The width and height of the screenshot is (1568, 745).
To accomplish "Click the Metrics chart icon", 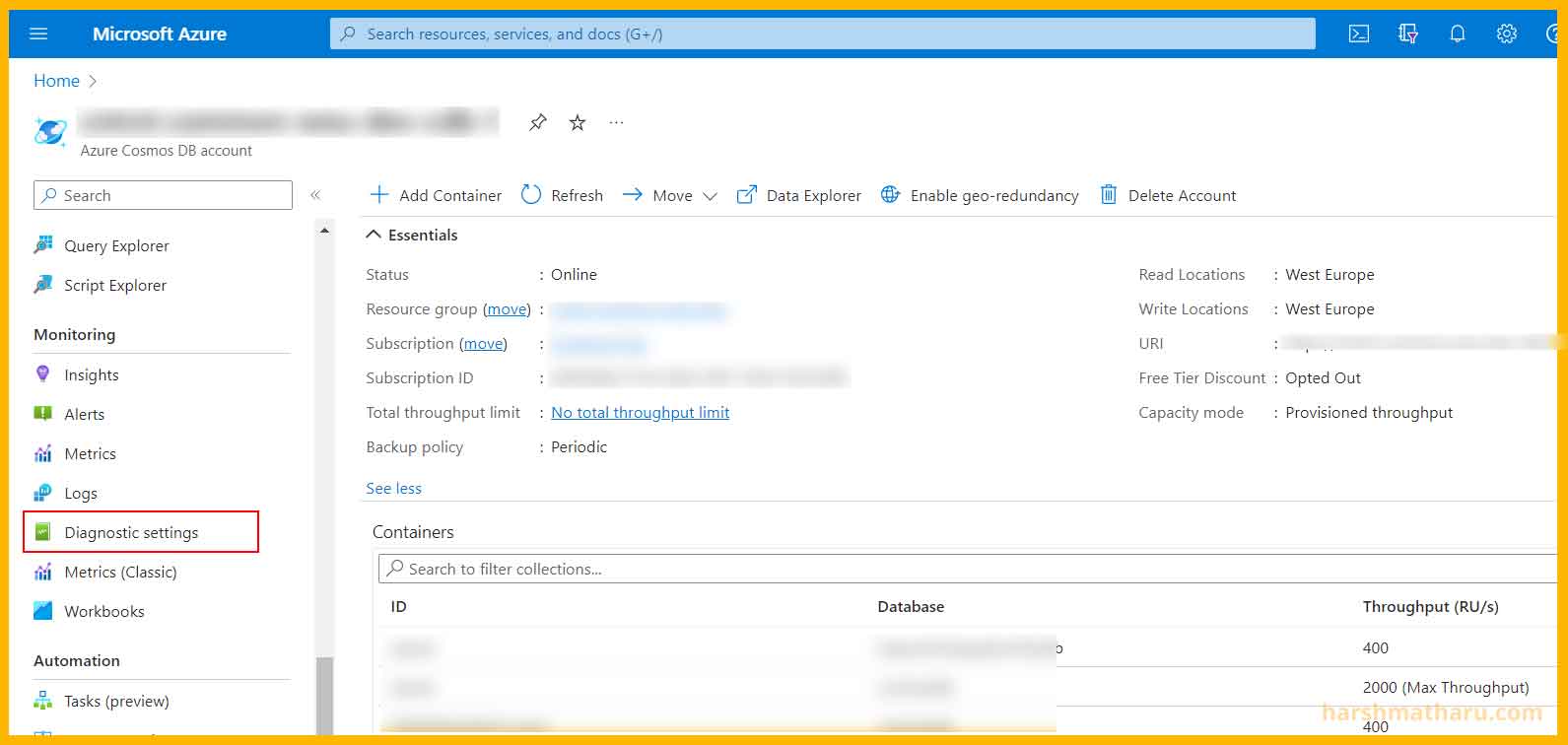I will click(42, 453).
